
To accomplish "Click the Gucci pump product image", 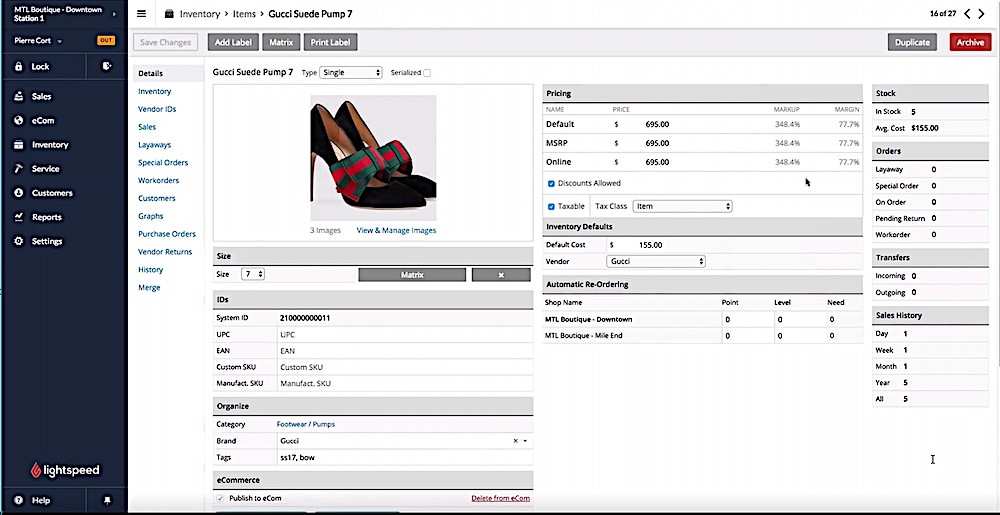I will [x=373, y=157].
